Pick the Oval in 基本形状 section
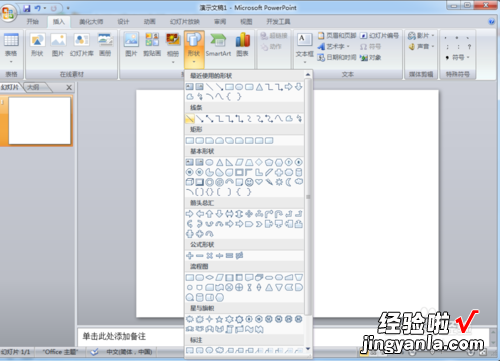This screenshot has height=361, width=500. (x=209, y=162)
